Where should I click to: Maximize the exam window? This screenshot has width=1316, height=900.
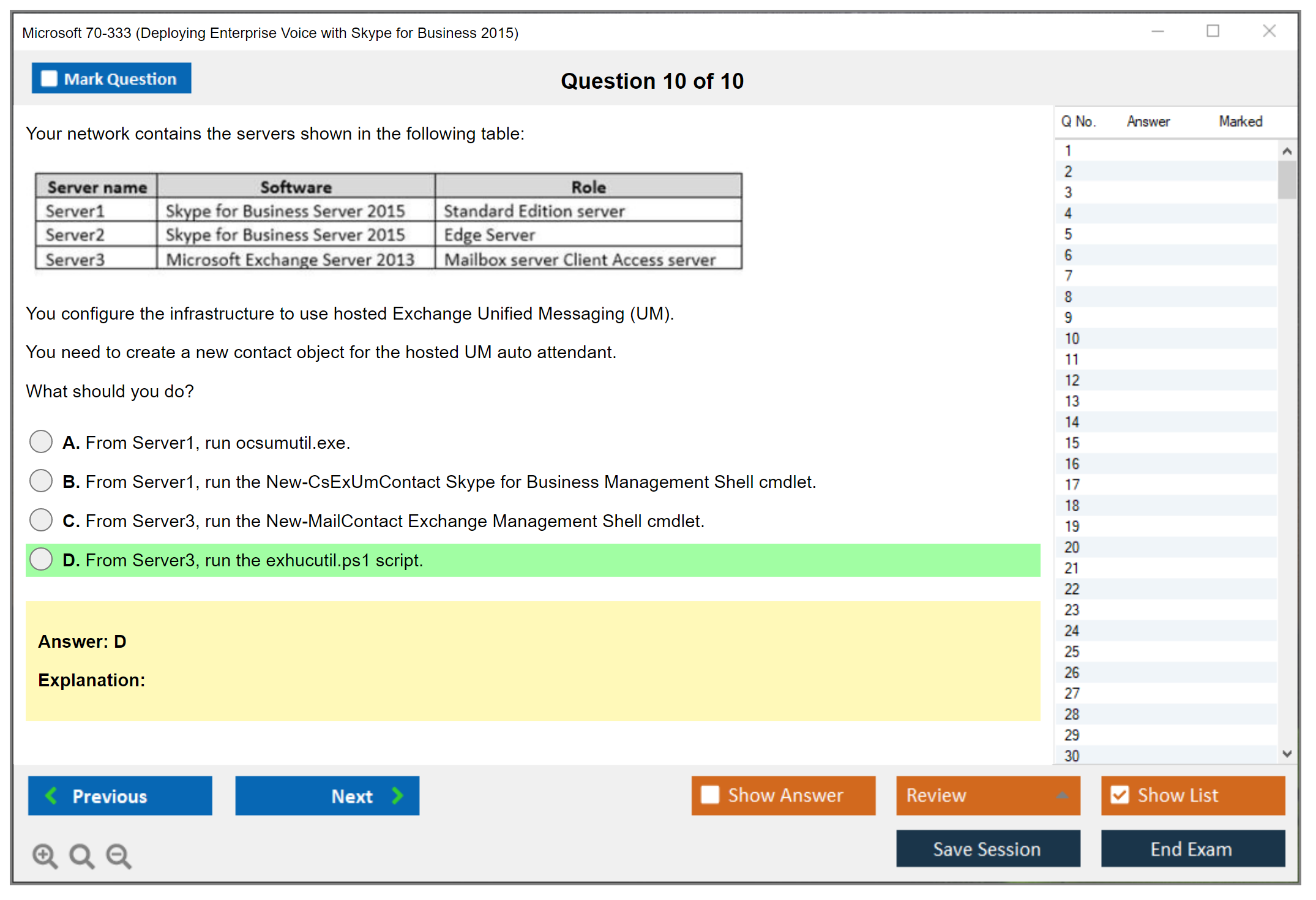coord(1213,31)
